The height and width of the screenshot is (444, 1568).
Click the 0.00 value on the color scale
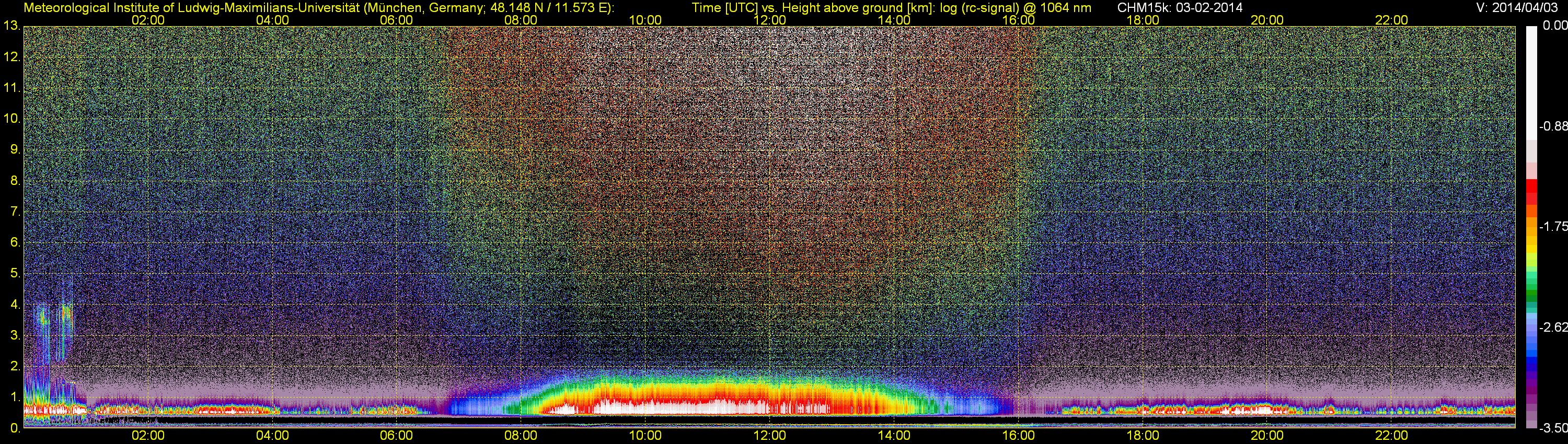pos(1554,26)
